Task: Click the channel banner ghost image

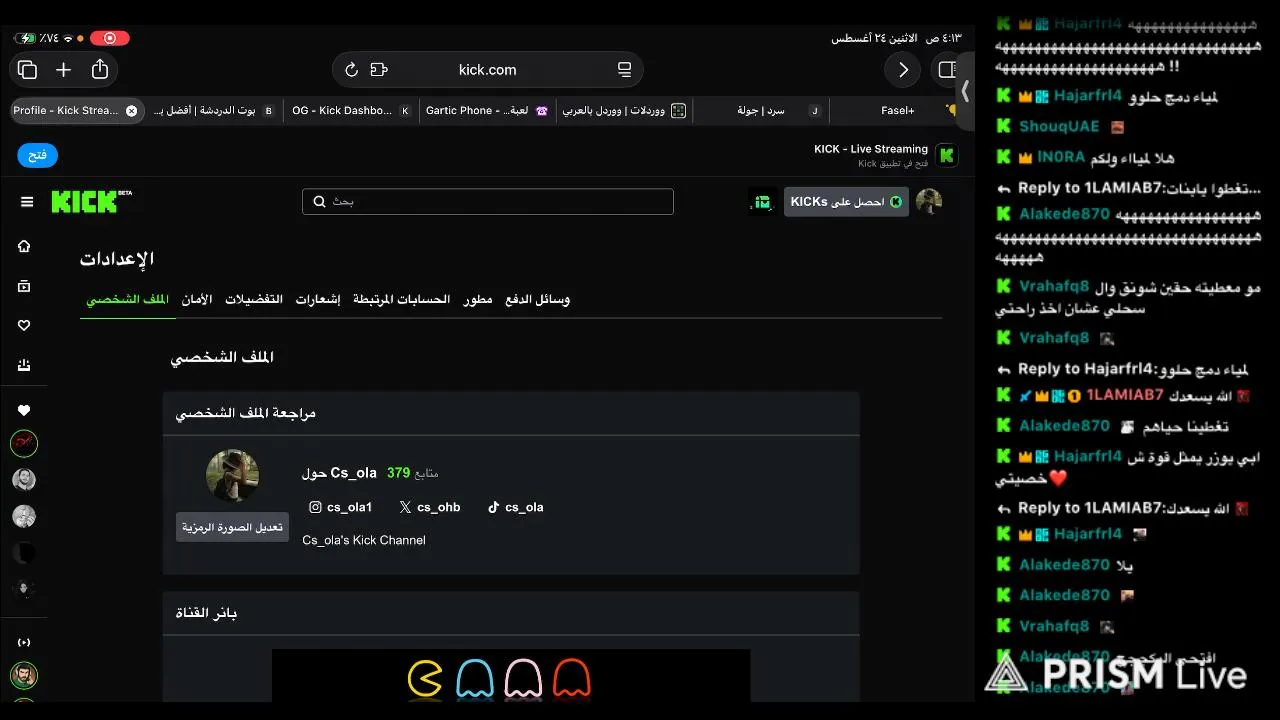Action: (511, 676)
